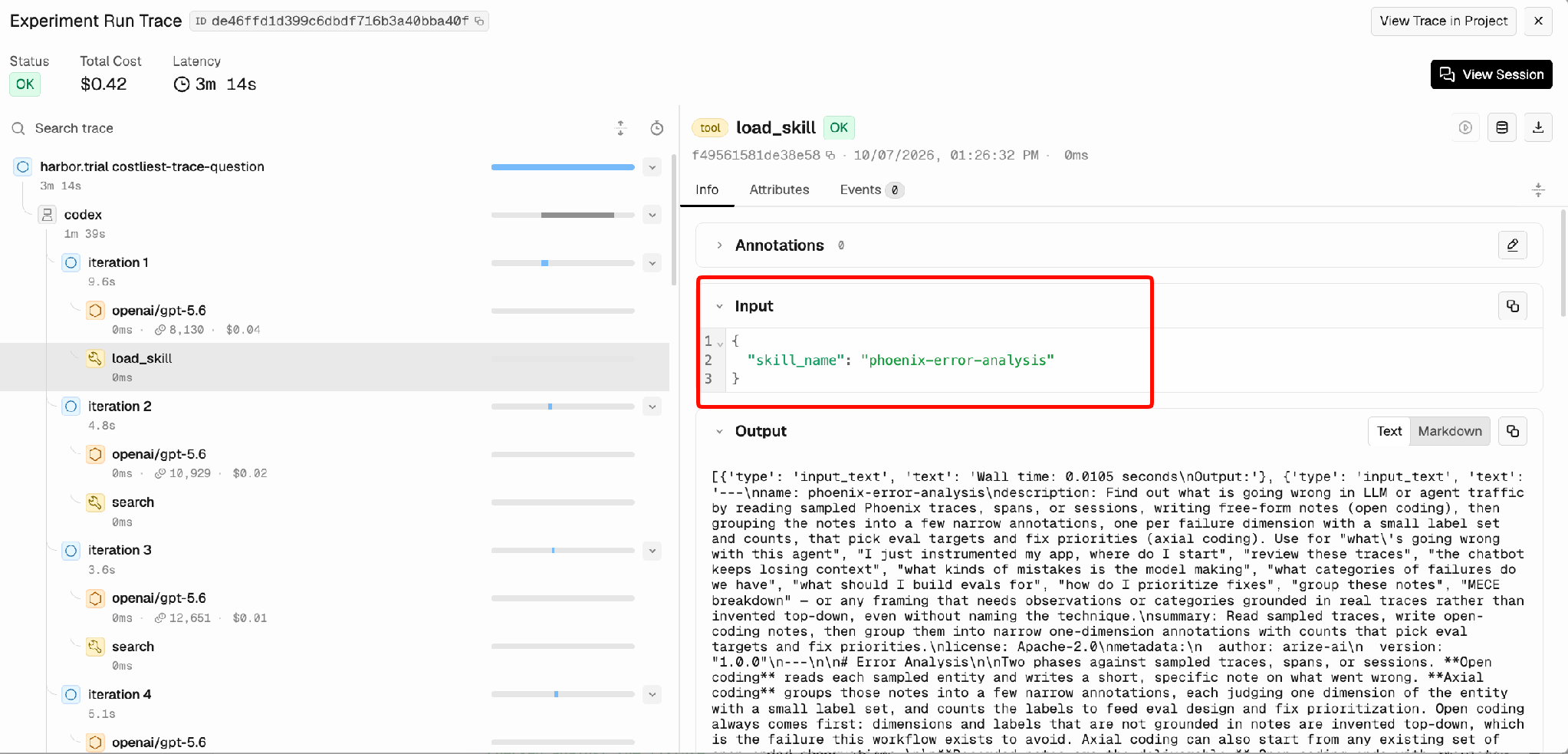Screen dimensions: 1568x754
Task: Open the Events tab
Action: coord(872,189)
